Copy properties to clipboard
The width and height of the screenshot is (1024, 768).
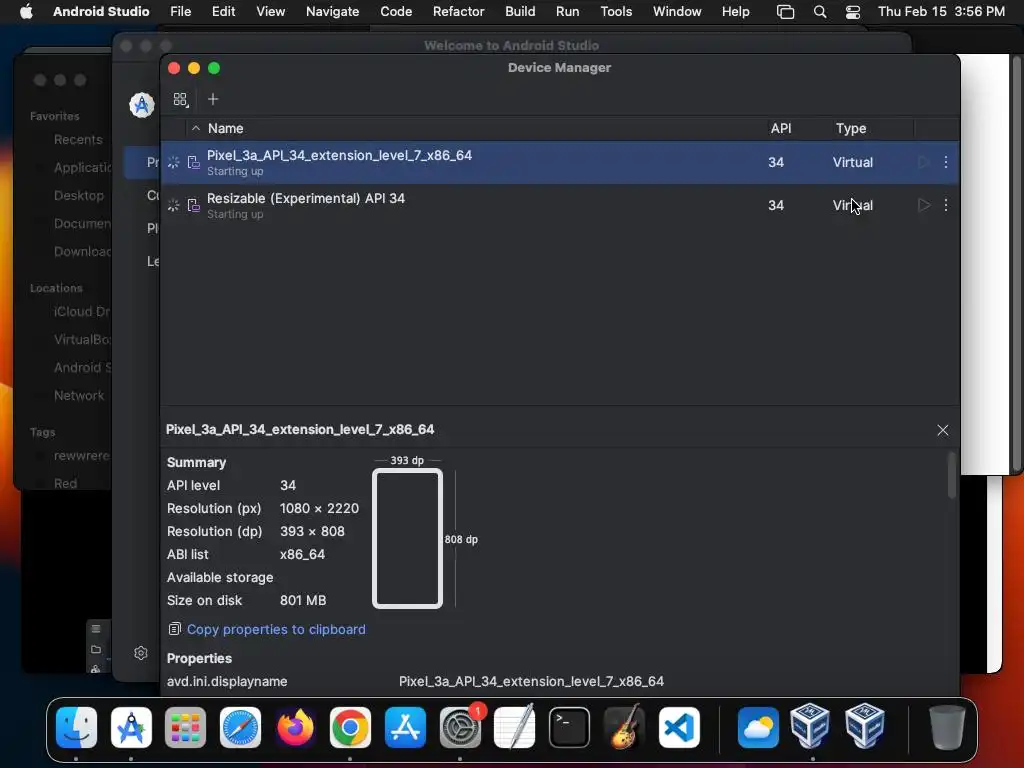pyautogui.click(x=276, y=629)
